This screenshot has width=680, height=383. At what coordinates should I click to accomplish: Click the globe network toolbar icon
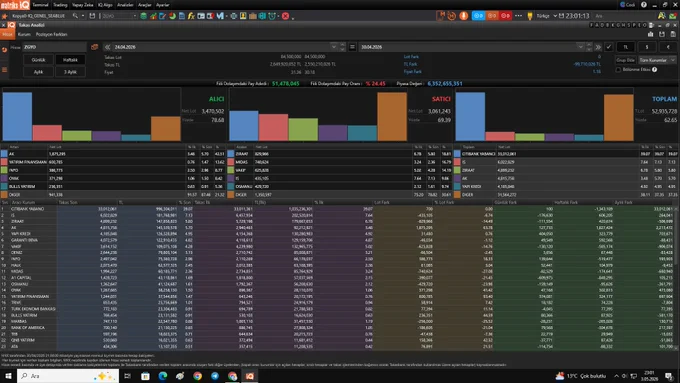pos(233,16)
